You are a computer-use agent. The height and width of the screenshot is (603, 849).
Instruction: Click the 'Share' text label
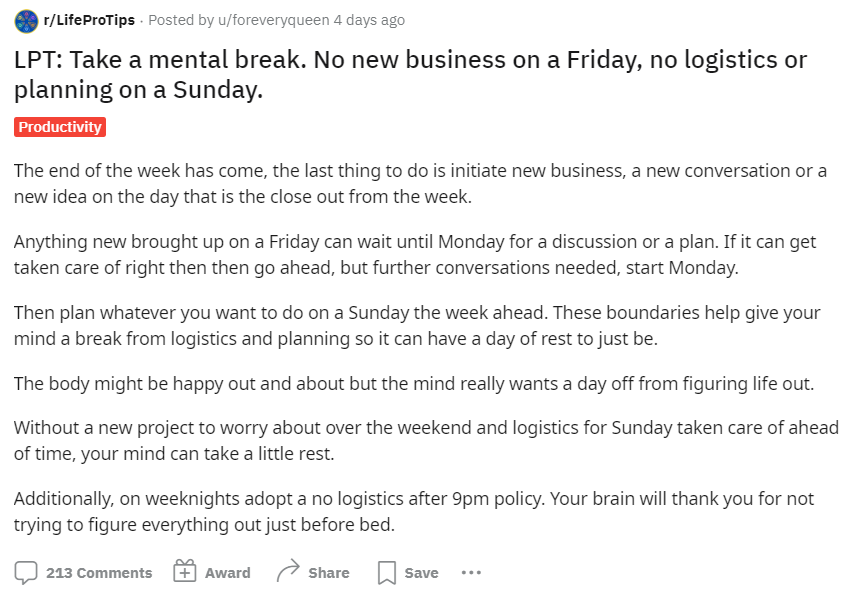(329, 573)
